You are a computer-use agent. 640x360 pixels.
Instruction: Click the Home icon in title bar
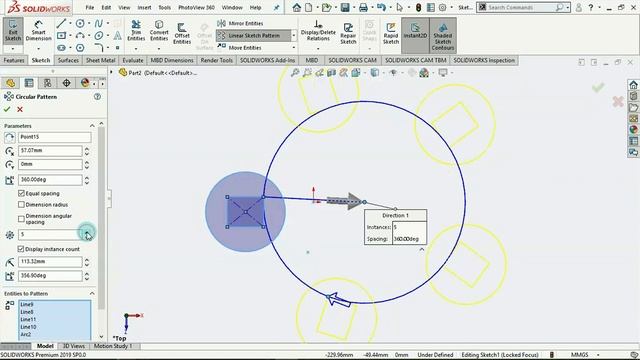coord(297,7)
